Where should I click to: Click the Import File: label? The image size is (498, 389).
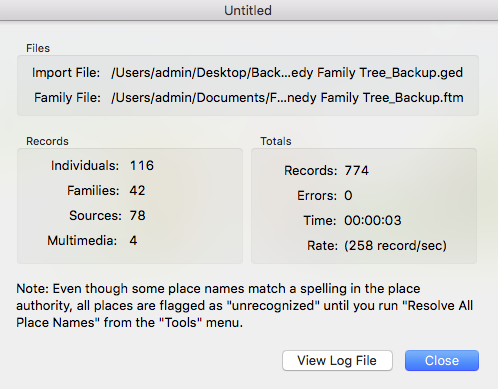(66, 73)
